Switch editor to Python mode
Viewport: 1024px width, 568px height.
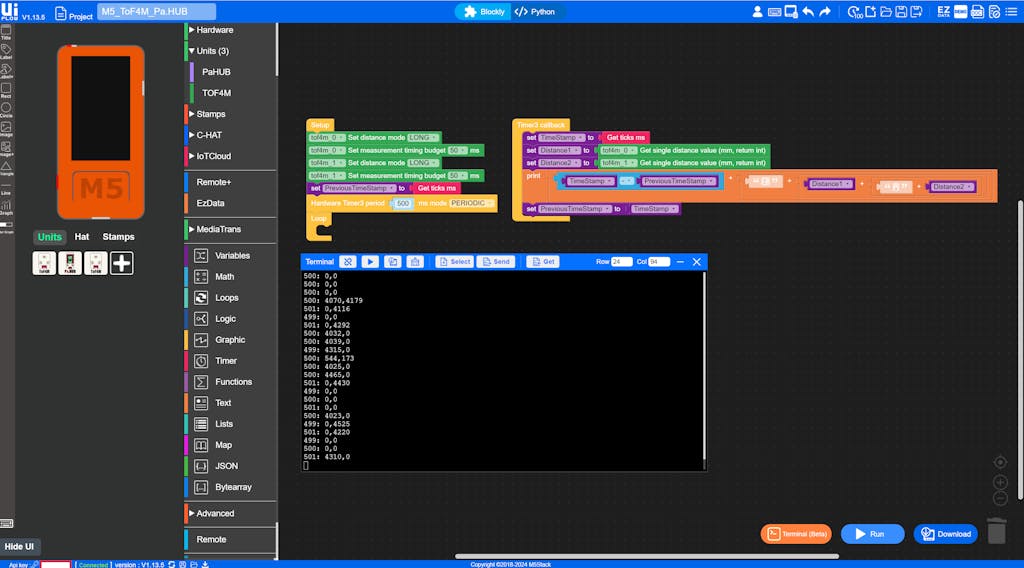[535, 12]
